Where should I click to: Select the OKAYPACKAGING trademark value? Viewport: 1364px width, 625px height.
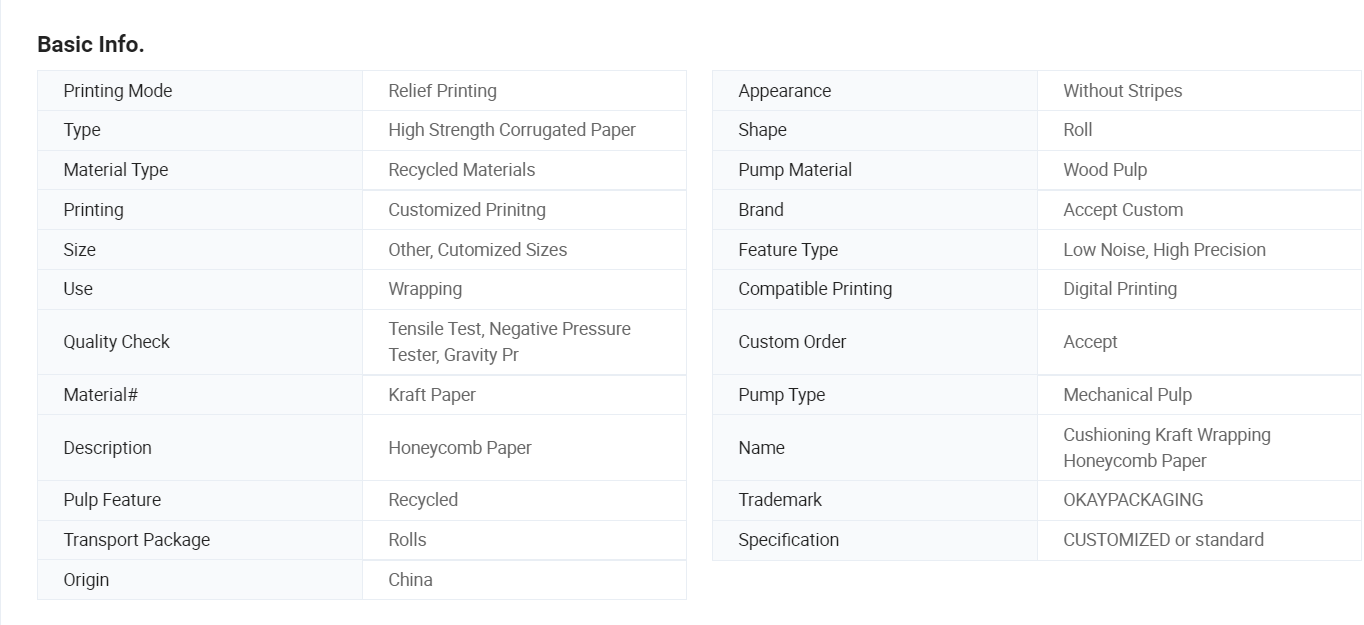coord(1133,500)
